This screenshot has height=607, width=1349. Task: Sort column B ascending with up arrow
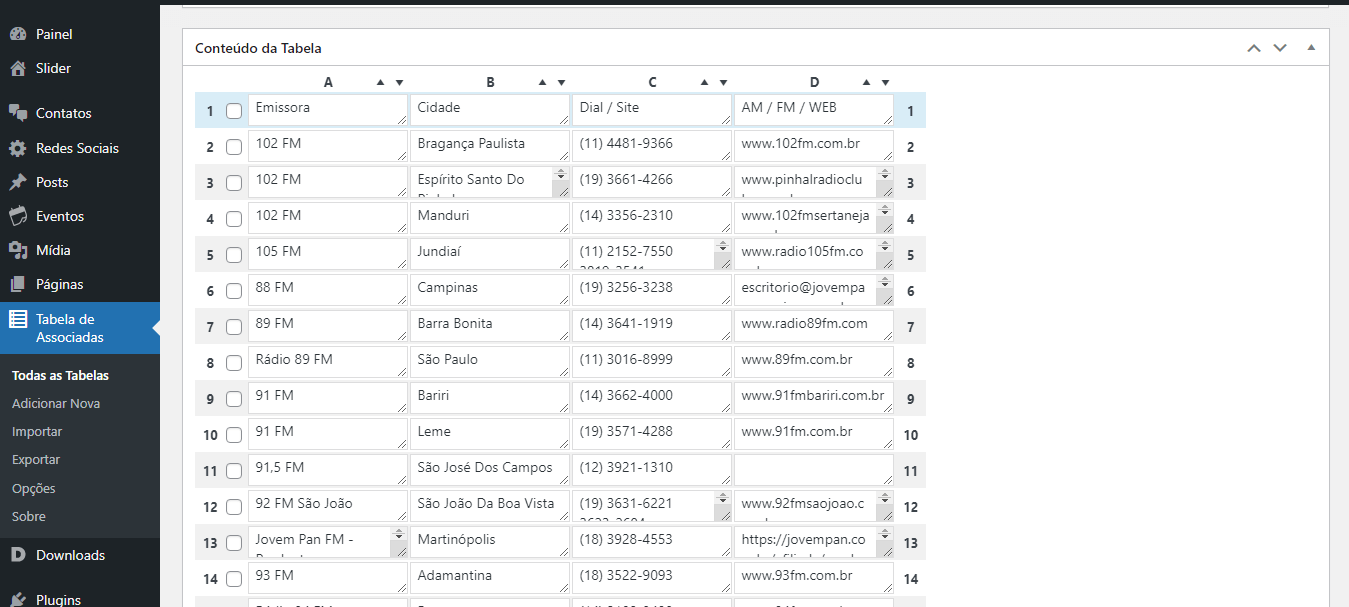(x=542, y=82)
